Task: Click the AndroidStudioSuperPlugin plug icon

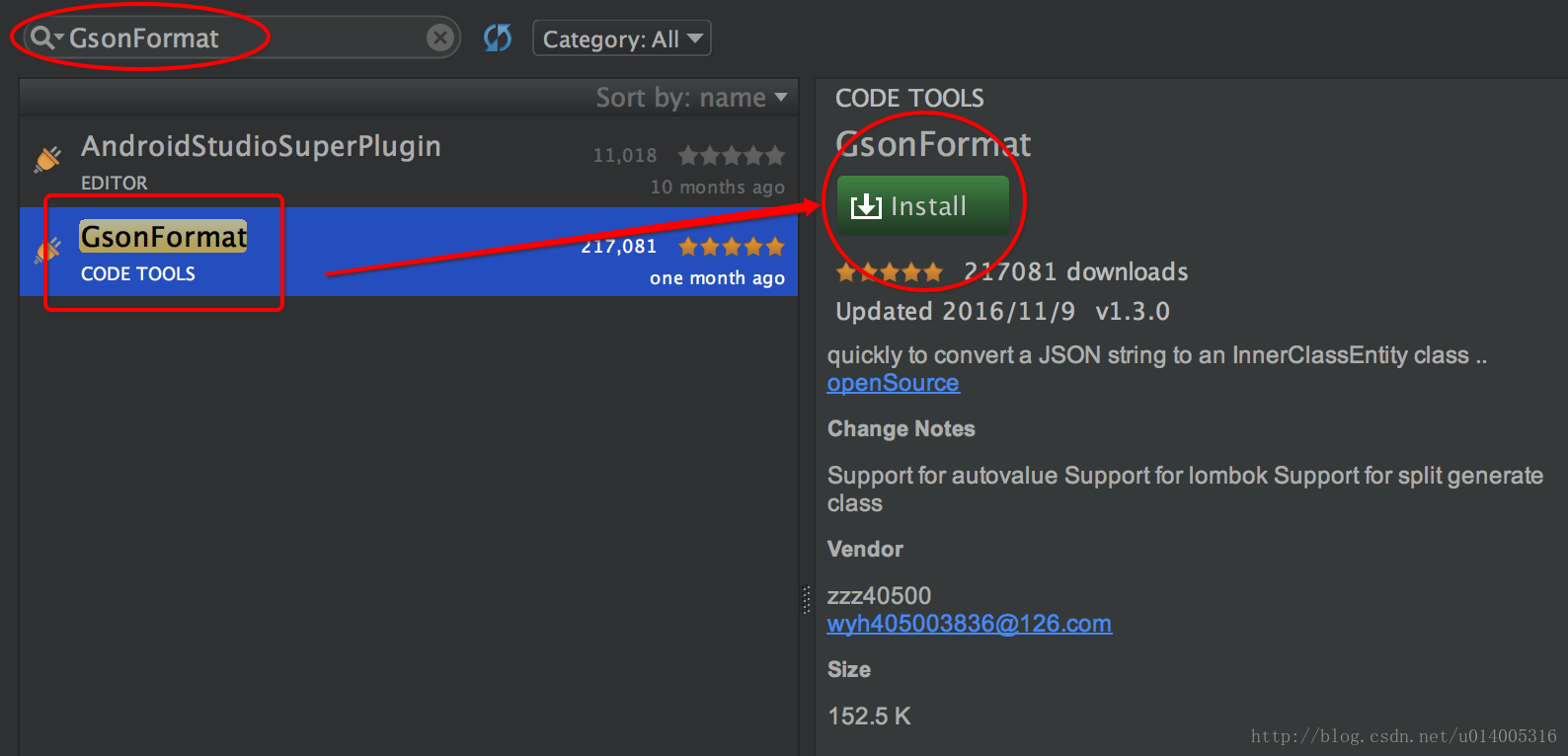Action: click(x=48, y=159)
